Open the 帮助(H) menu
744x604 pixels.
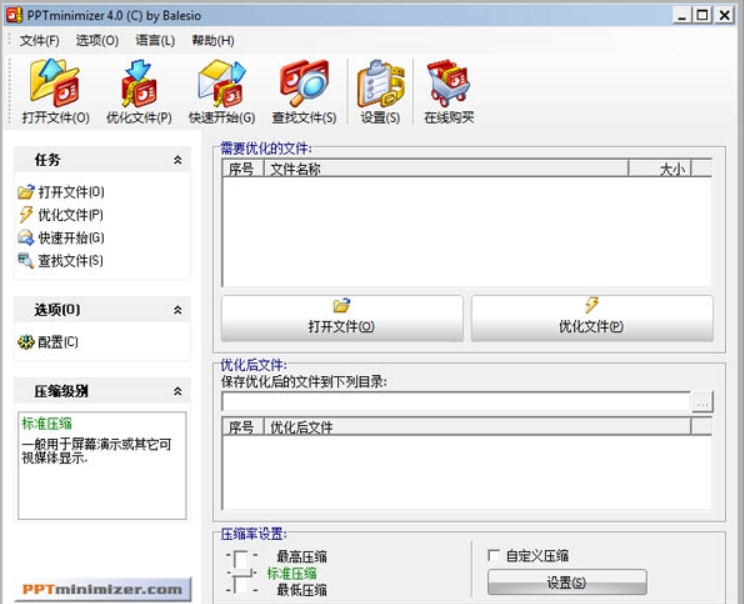tap(213, 41)
